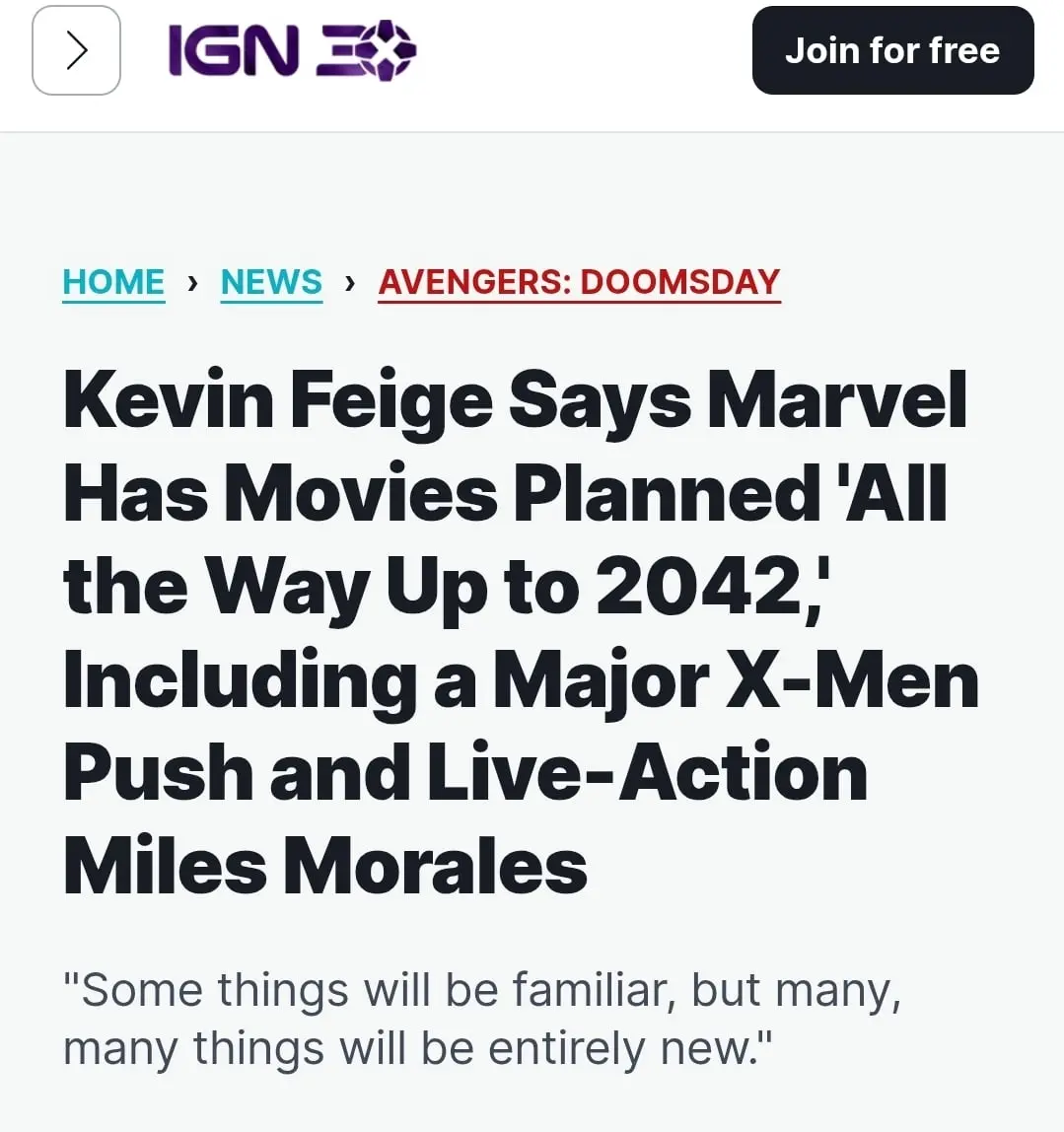Click 'Miles Morales' in the headline
Viewport: 1064px width, 1132px height.
point(325,866)
